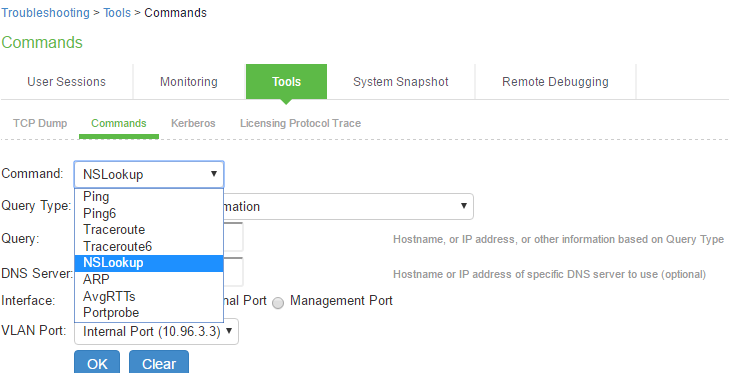Switch to the User Sessions tab

pyautogui.click(x=66, y=82)
